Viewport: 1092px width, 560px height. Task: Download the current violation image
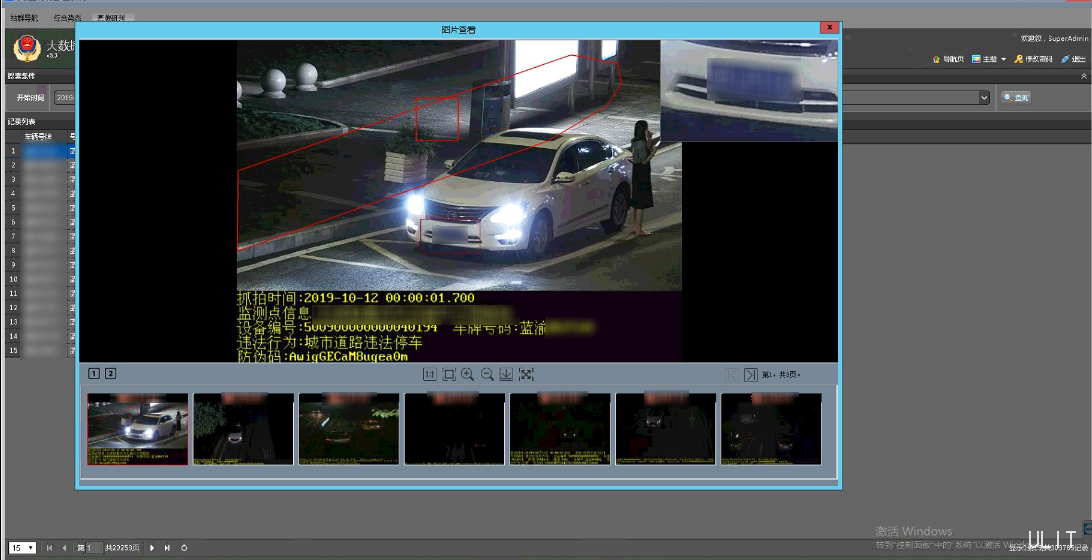pos(506,374)
